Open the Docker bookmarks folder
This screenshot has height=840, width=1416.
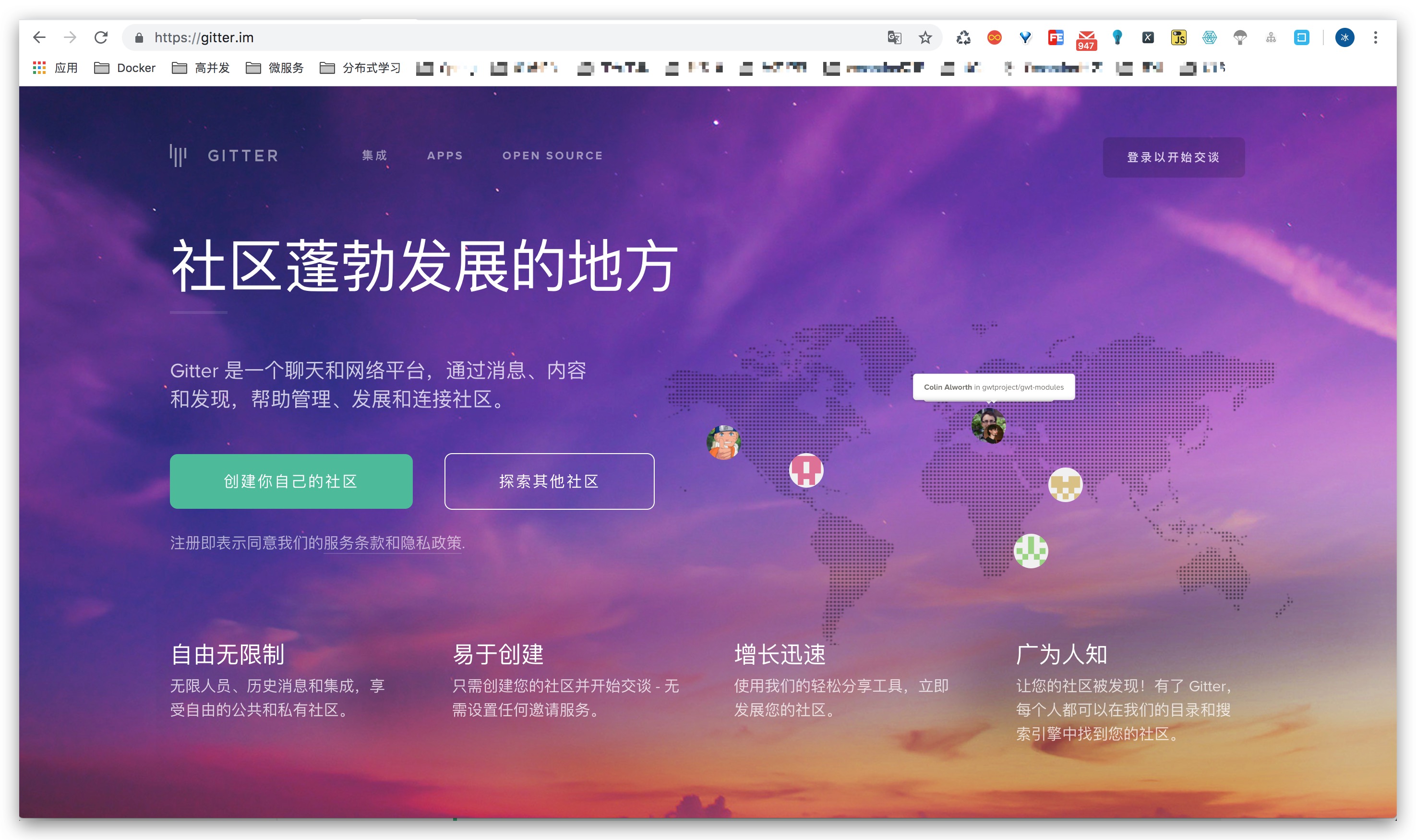[124, 68]
